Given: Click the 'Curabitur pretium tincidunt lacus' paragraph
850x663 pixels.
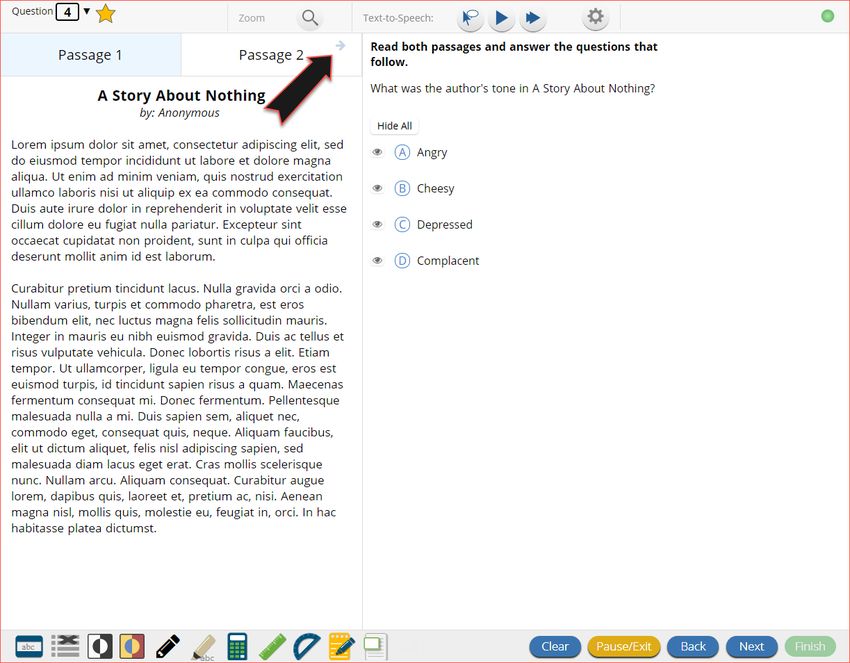Looking at the screenshot, I should [178, 408].
